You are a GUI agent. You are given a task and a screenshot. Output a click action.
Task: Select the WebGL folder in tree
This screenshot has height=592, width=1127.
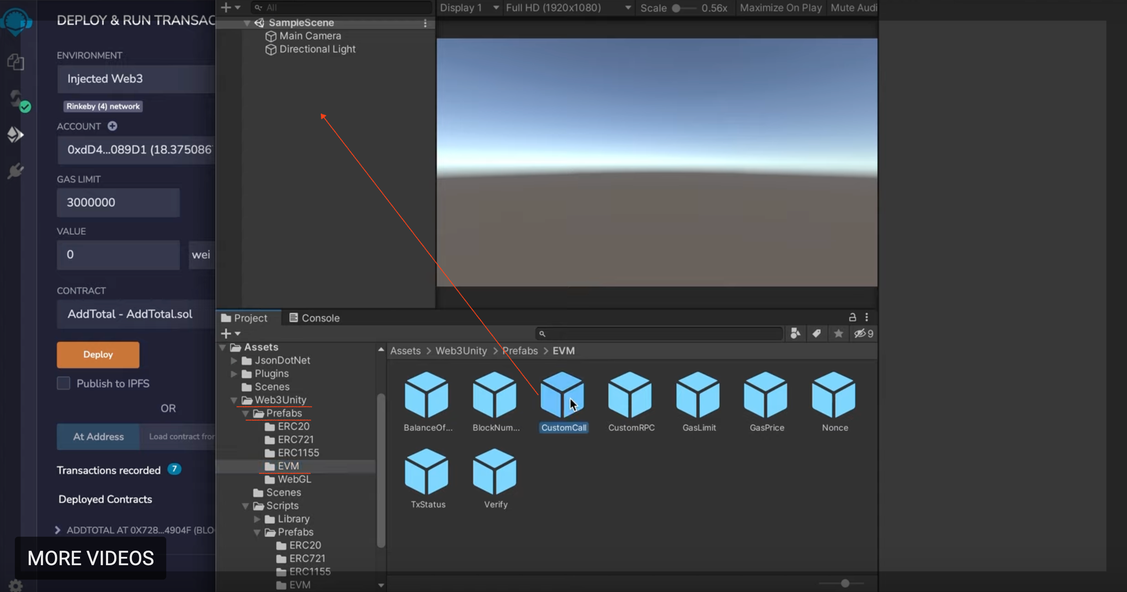(x=288, y=479)
